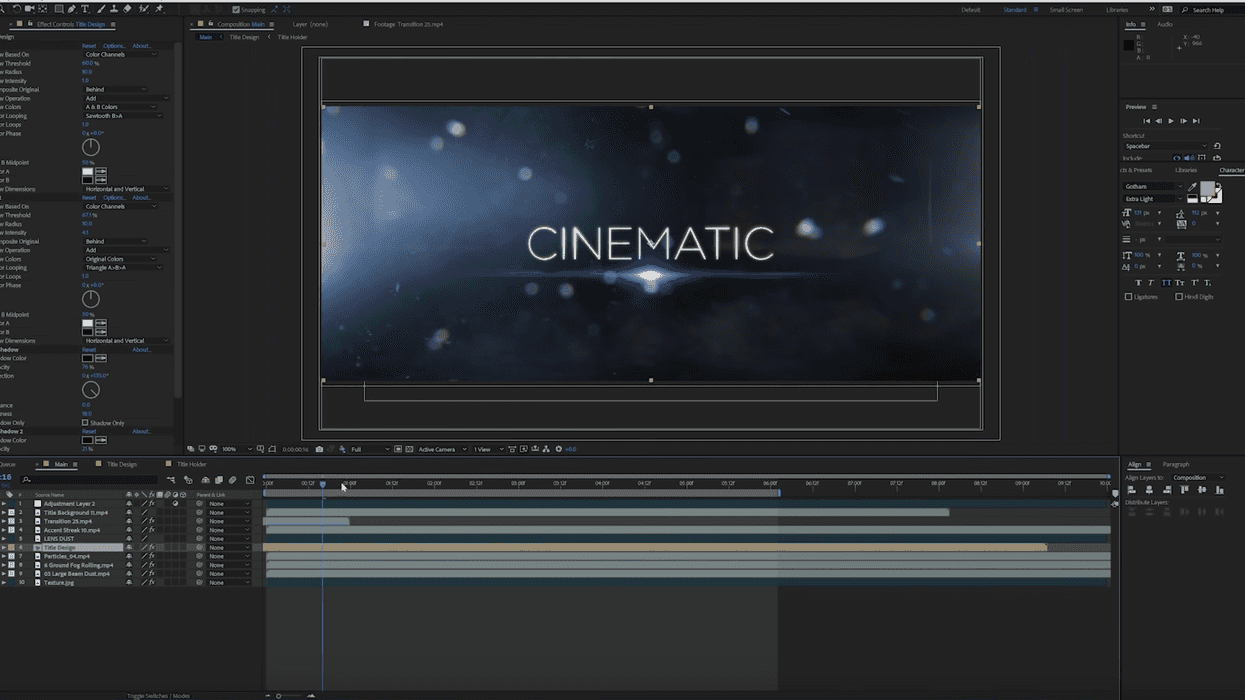Toggle Small Caps text style
This screenshot has height=700, width=1245.
1180,283
